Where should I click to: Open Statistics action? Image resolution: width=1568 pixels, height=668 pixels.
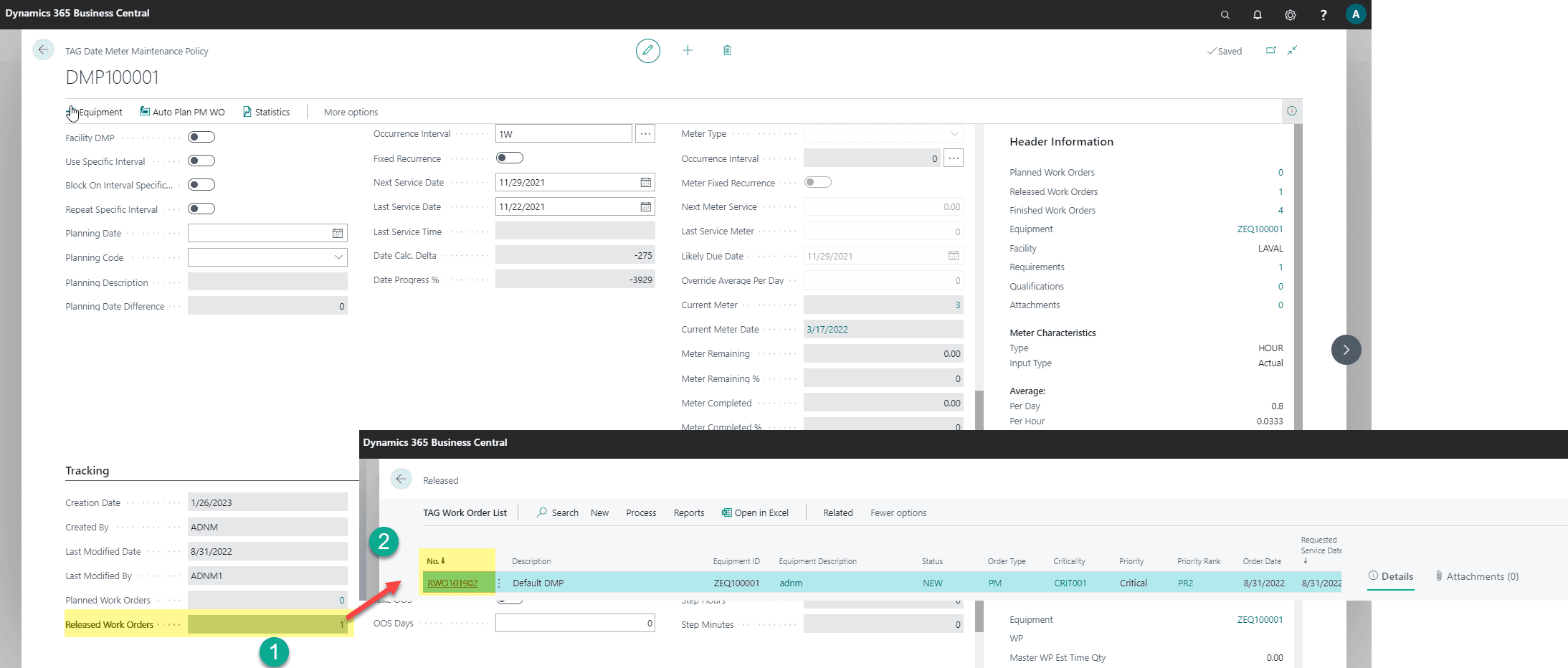tap(266, 112)
